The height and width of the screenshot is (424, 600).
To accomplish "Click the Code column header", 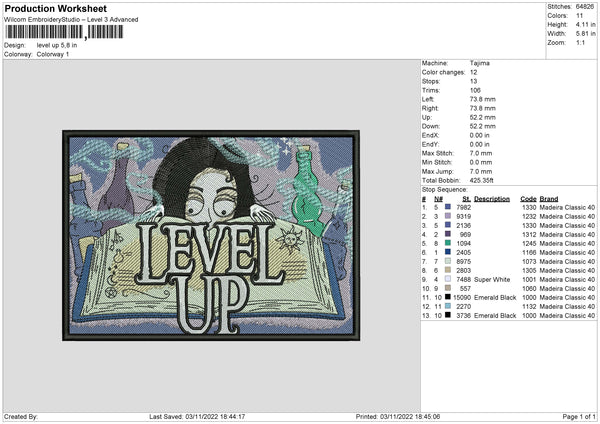I will (528, 198).
